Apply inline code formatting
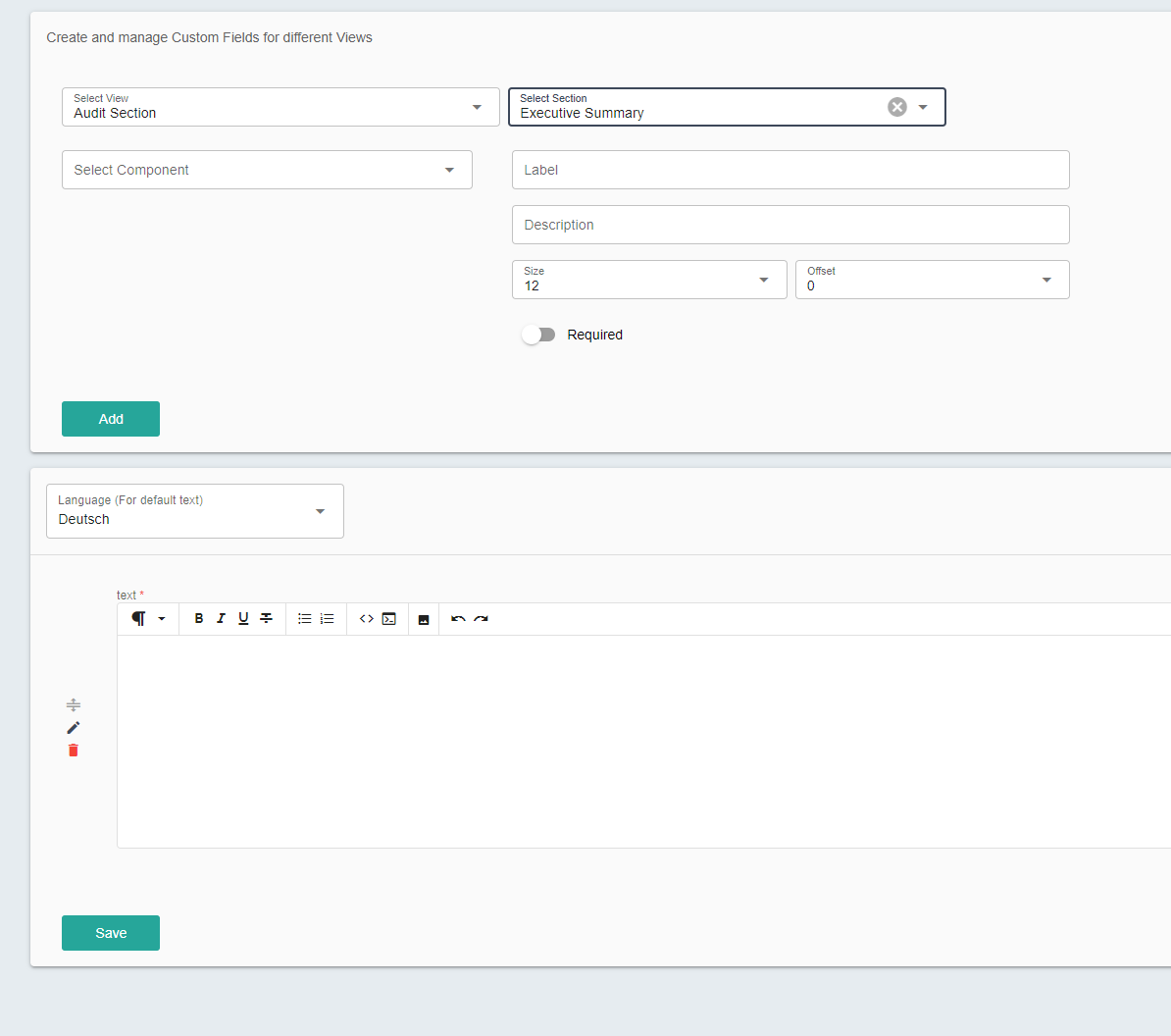The height and width of the screenshot is (1036, 1171). click(x=367, y=618)
